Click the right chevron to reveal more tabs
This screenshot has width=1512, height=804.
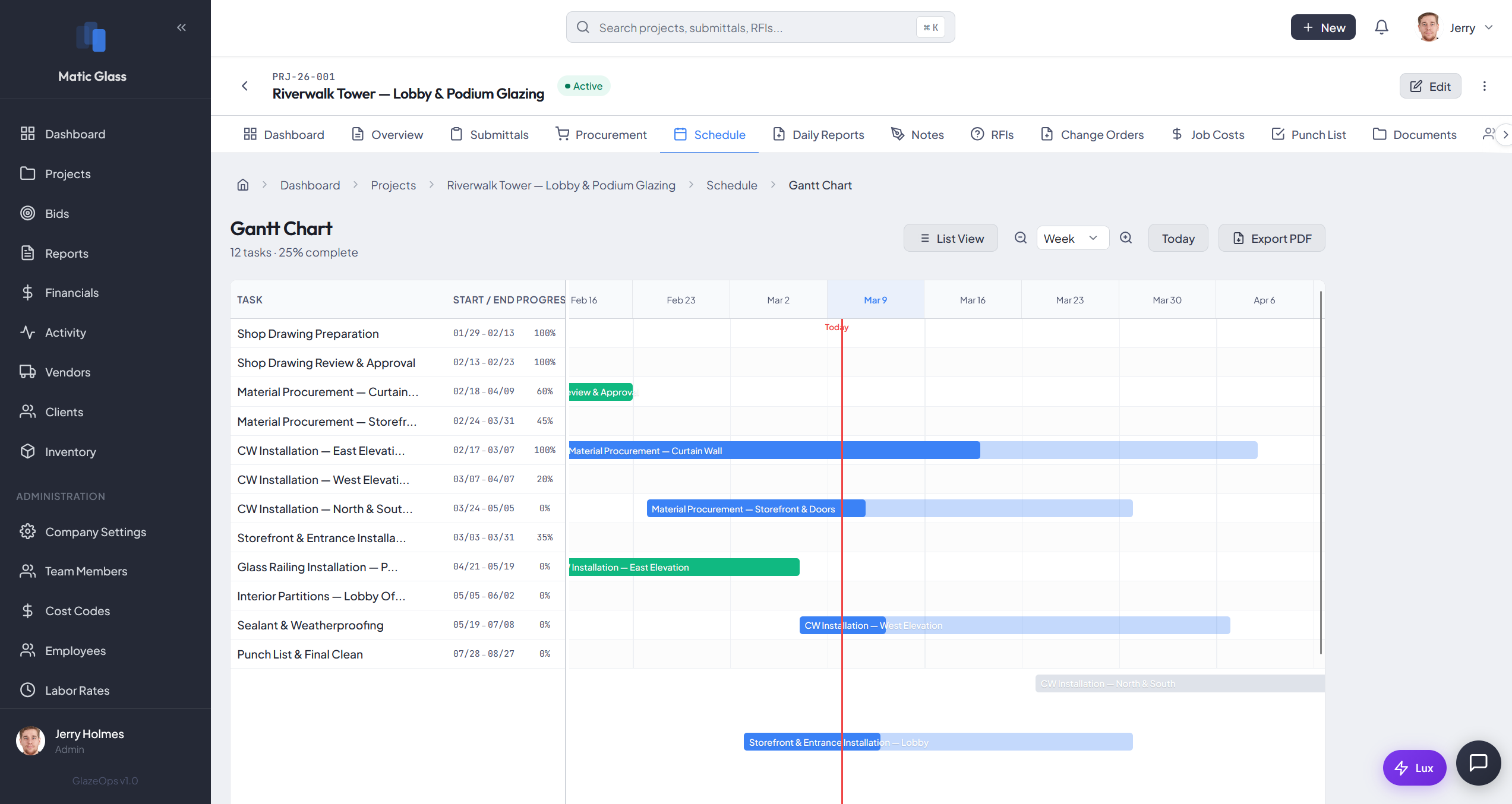coord(1504,134)
